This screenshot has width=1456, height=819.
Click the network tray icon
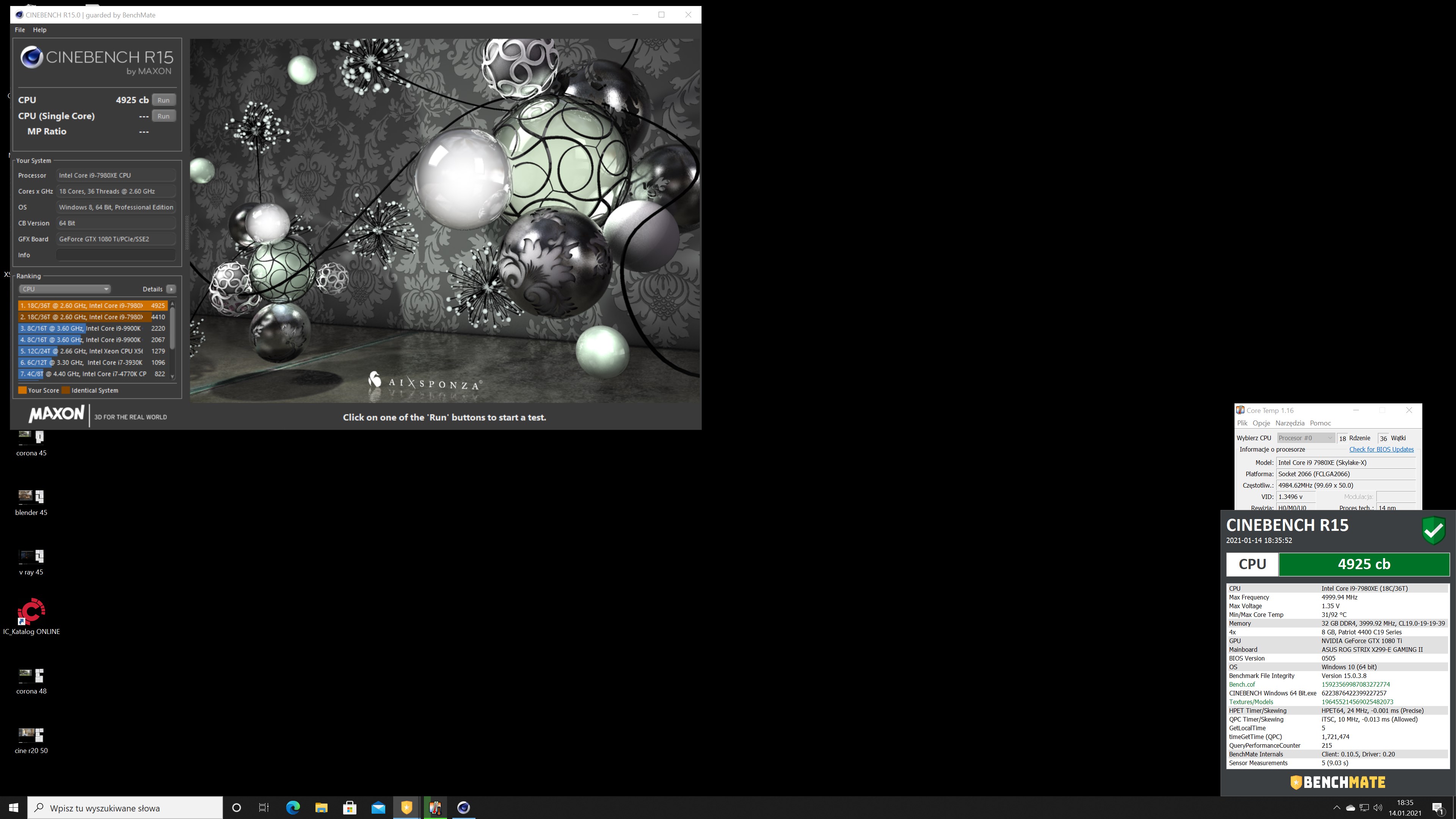(1364, 808)
